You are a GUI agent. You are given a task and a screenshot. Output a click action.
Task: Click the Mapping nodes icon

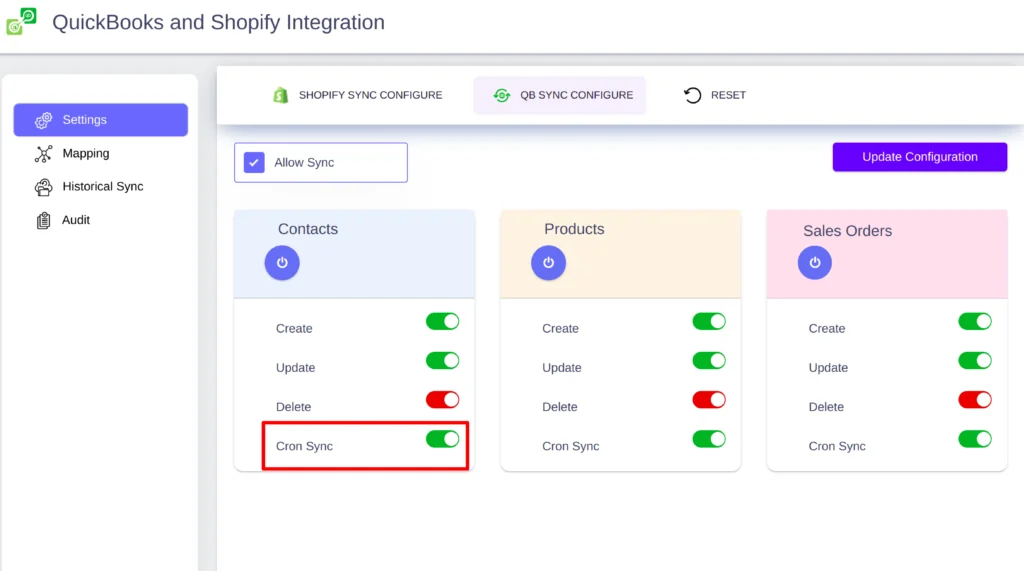tap(44, 154)
